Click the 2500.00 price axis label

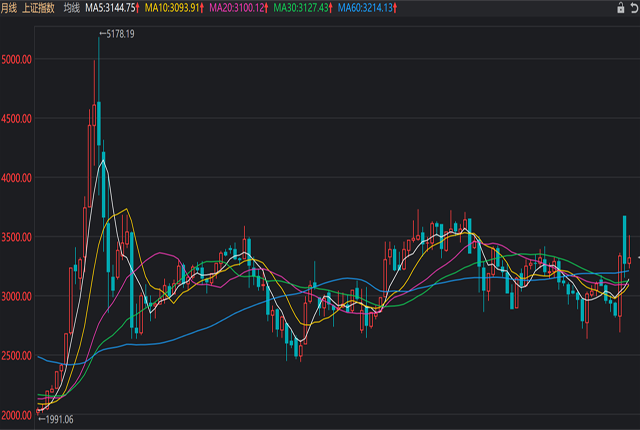16,356
